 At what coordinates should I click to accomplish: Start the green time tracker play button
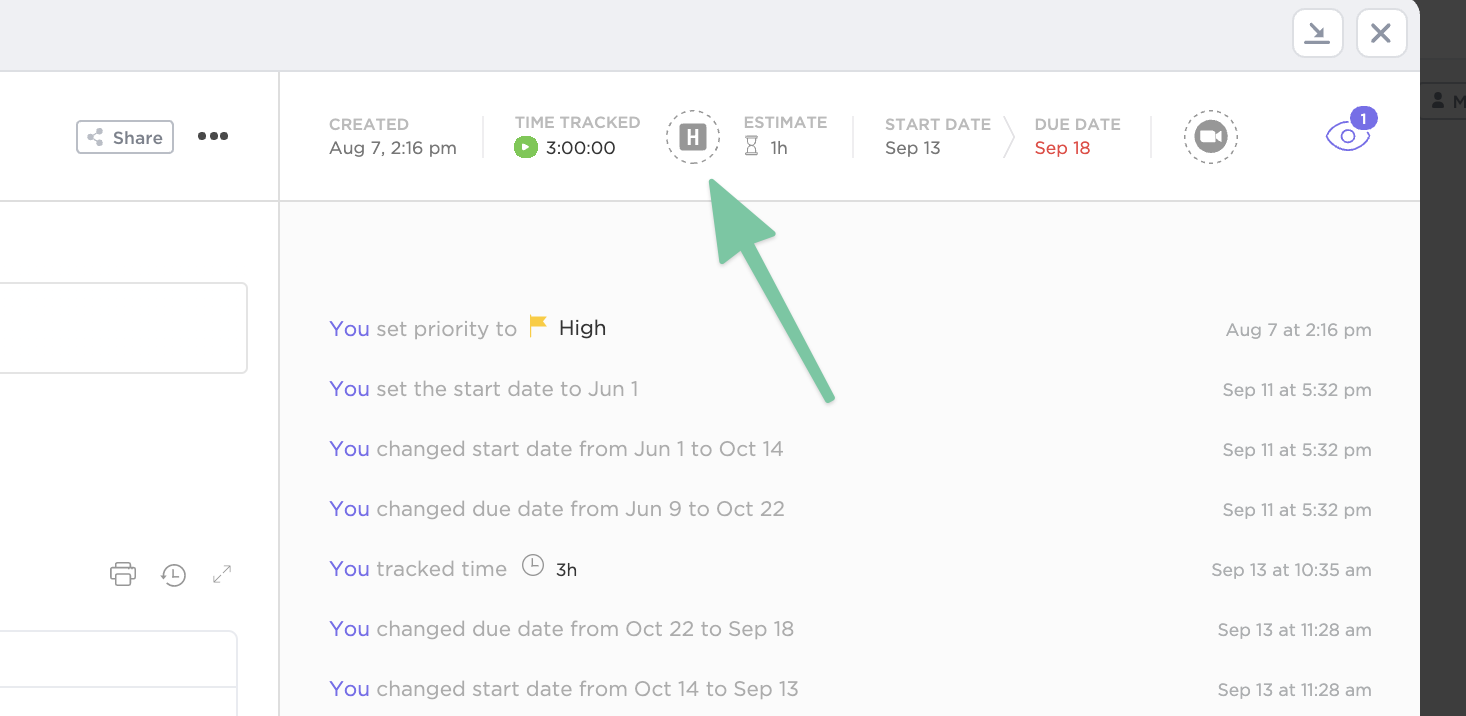coord(526,148)
